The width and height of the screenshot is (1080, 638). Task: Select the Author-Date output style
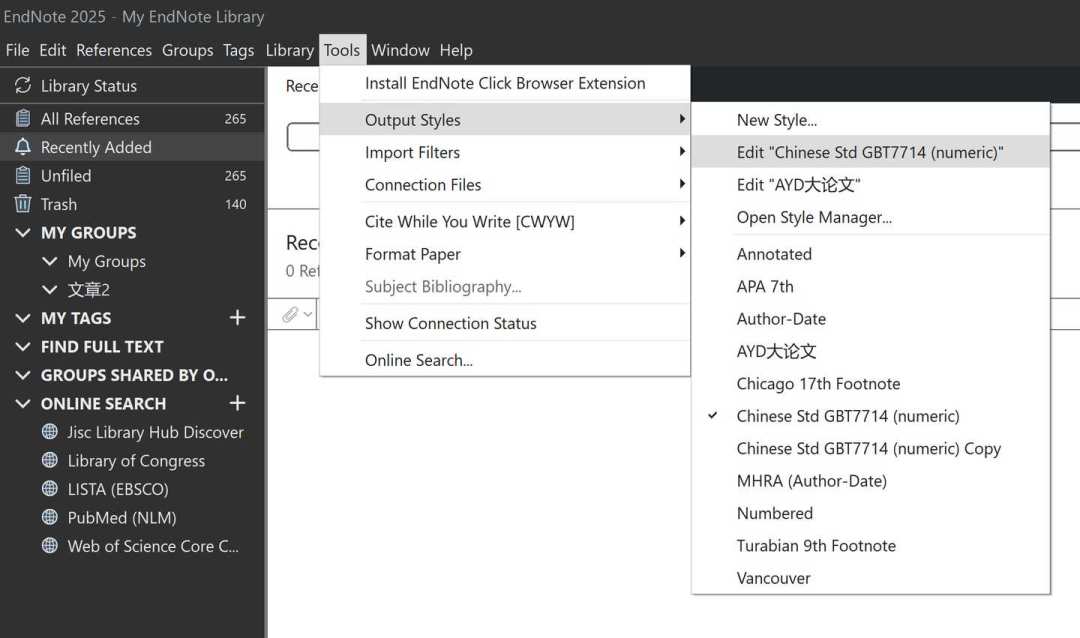click(871, 319)
